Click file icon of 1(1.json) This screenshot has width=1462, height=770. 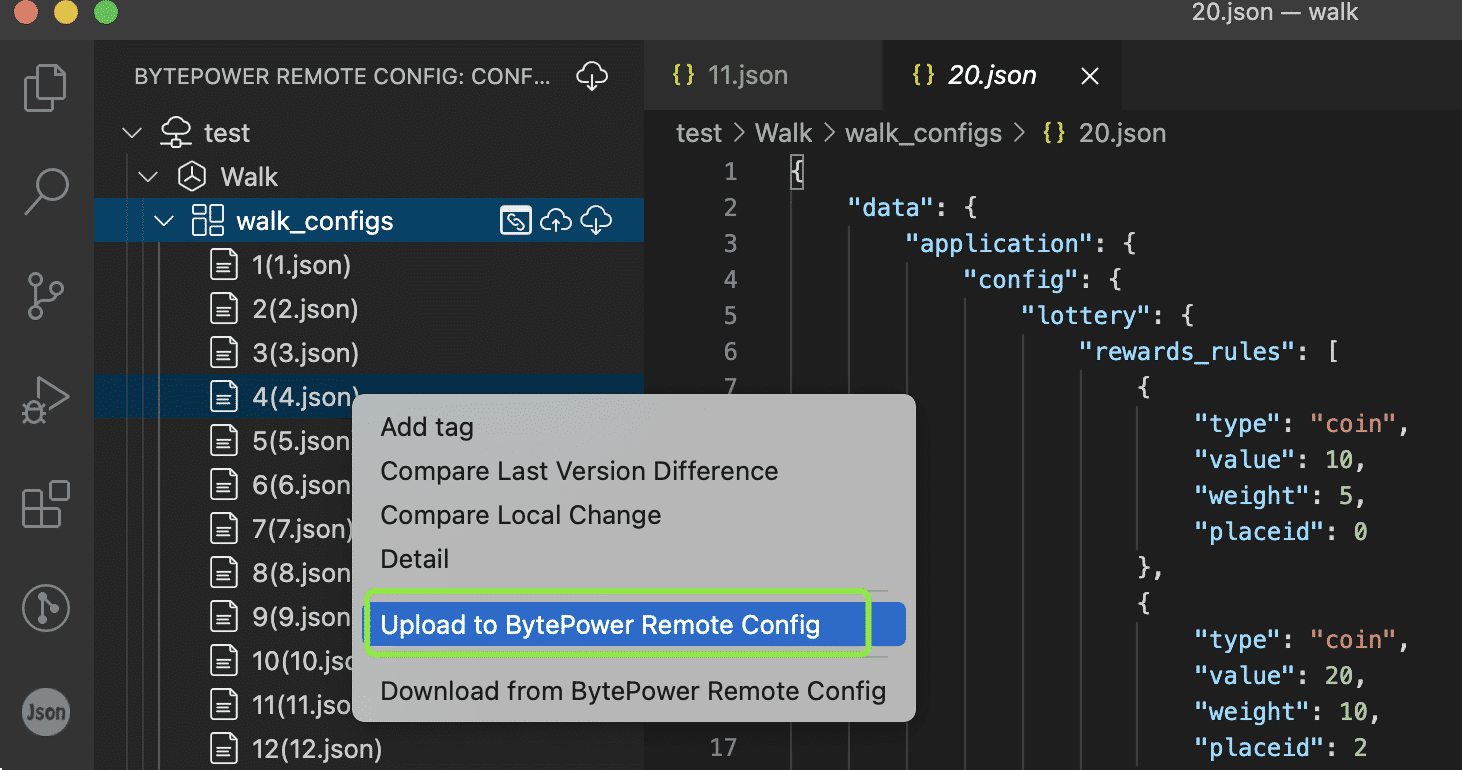click(224, 265)
